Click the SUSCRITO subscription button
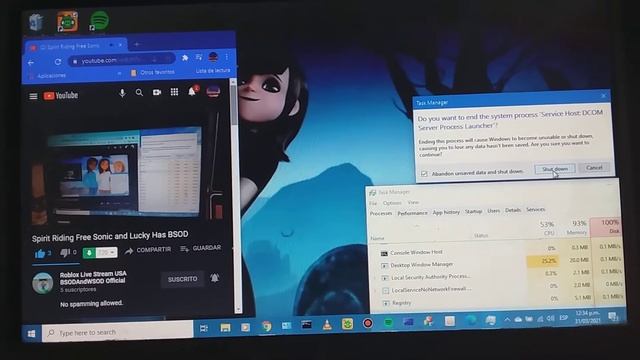The image size is (640, 360). coord(182,279)
